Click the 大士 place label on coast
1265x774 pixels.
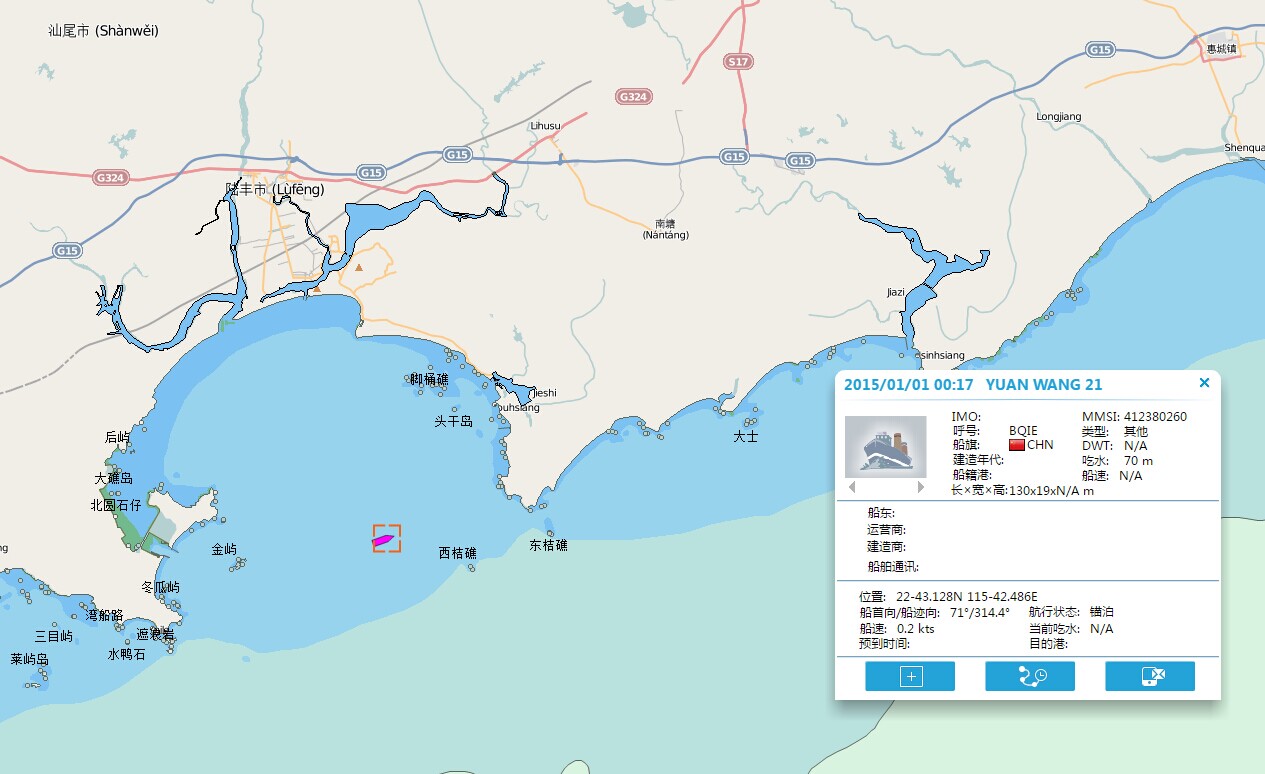click(x=745, y=437)
